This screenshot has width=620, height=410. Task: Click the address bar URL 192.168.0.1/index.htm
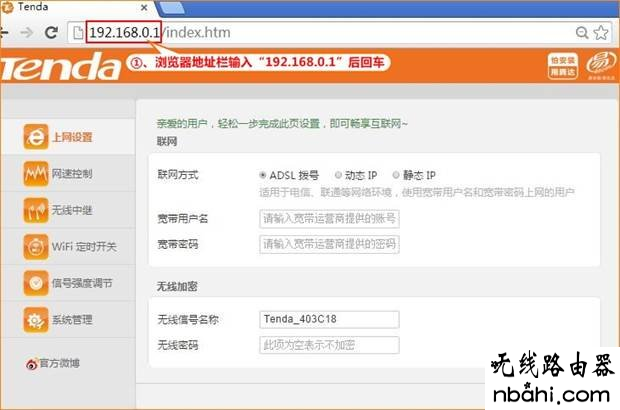(x=160, y=32)
